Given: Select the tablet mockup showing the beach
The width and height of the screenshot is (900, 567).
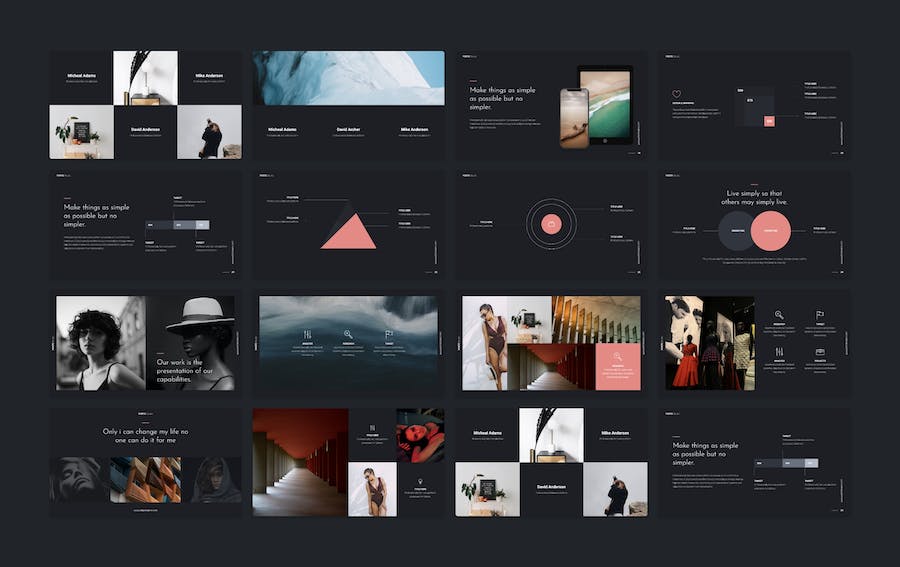Looking at the screenshot, I should (604, 105).
